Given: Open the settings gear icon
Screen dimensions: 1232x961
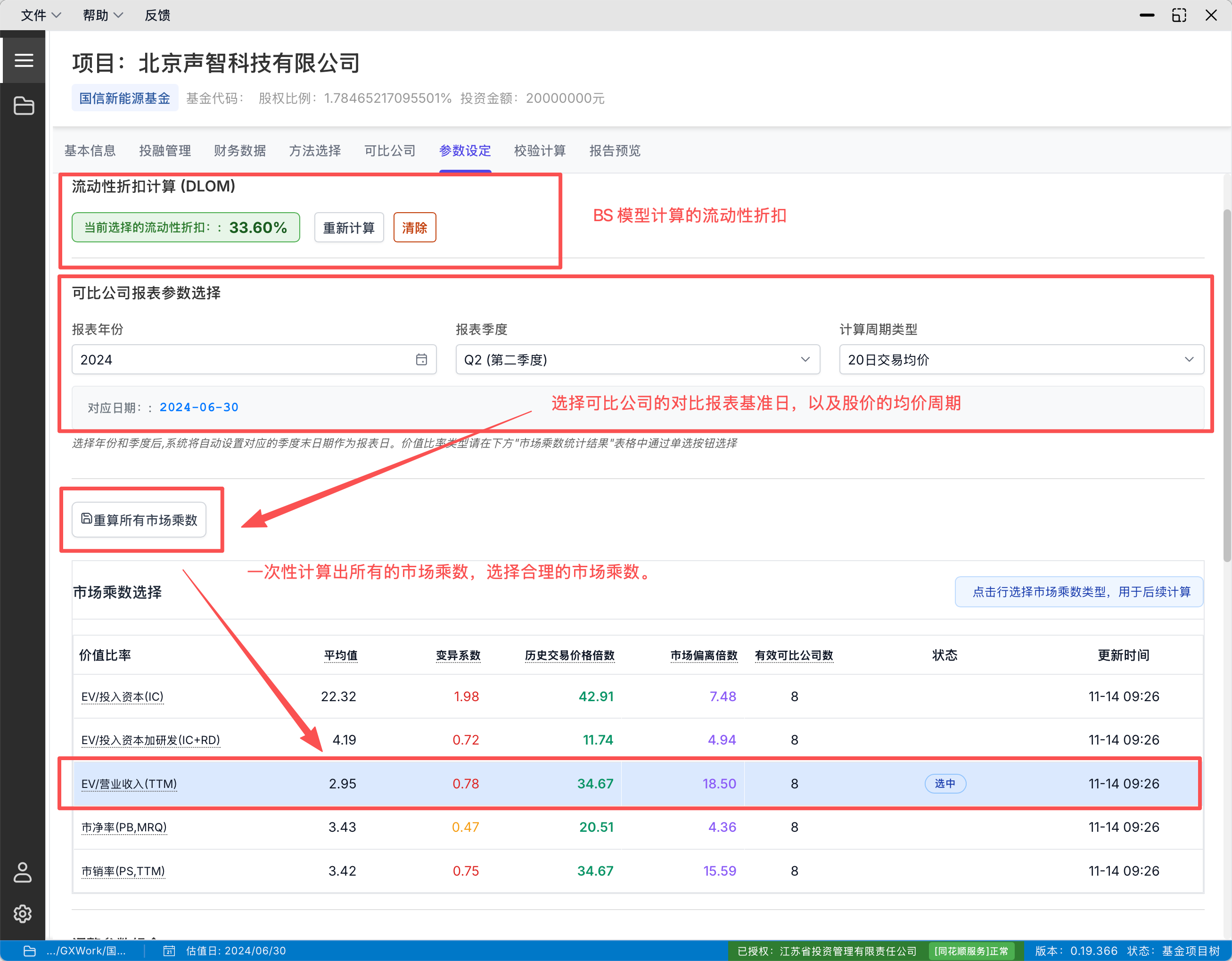Looking at the screenshot, I should [23, 913].
